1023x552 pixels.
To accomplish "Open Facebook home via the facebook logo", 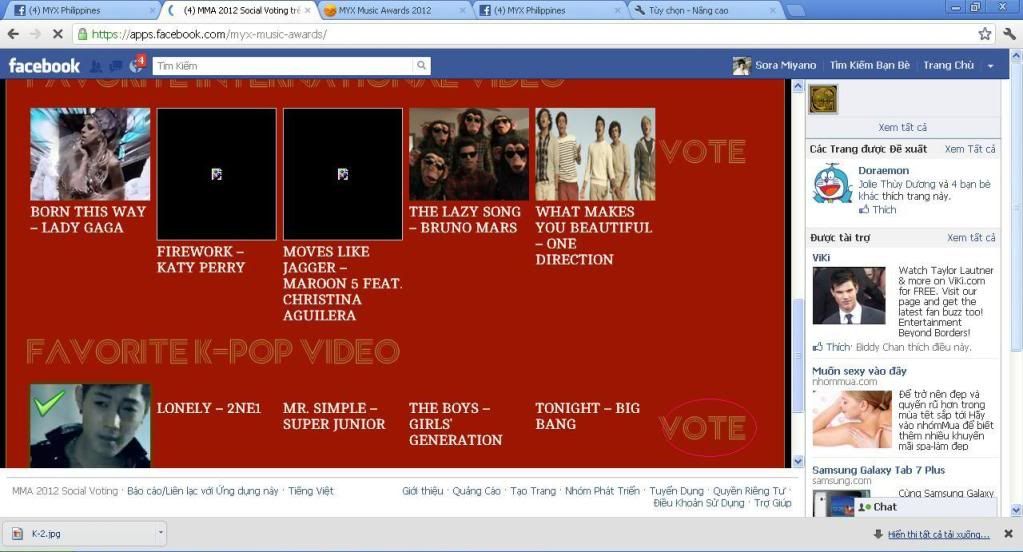I will pyautogui.click(x=44, y=65).
